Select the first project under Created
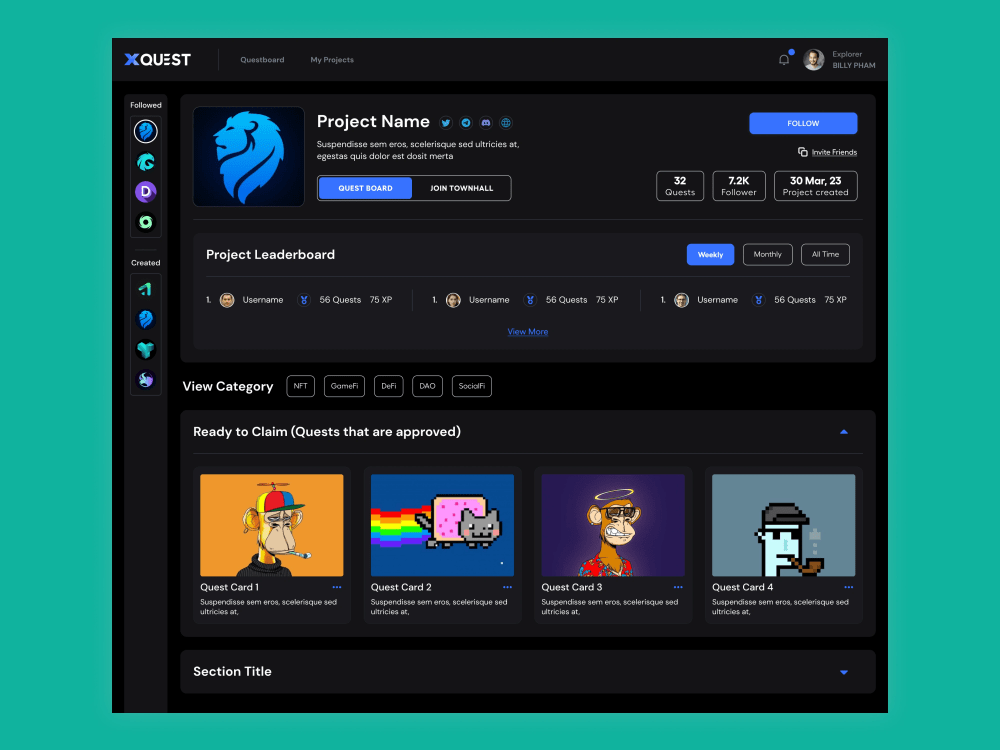The height and width of the screenshot is (750, 1000). click(x=145, y=289)
